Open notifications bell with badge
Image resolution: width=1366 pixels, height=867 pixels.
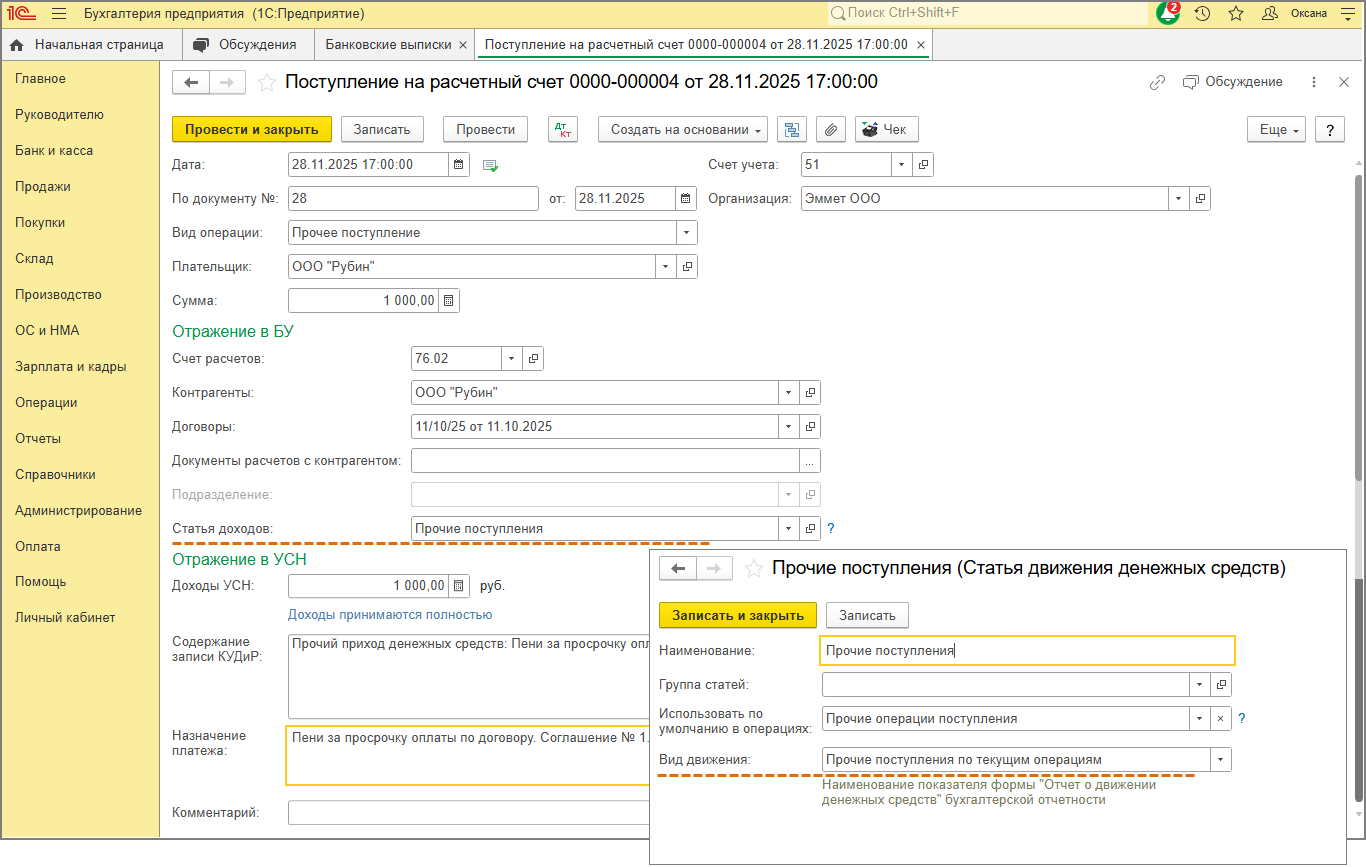tap(1167, 14)
